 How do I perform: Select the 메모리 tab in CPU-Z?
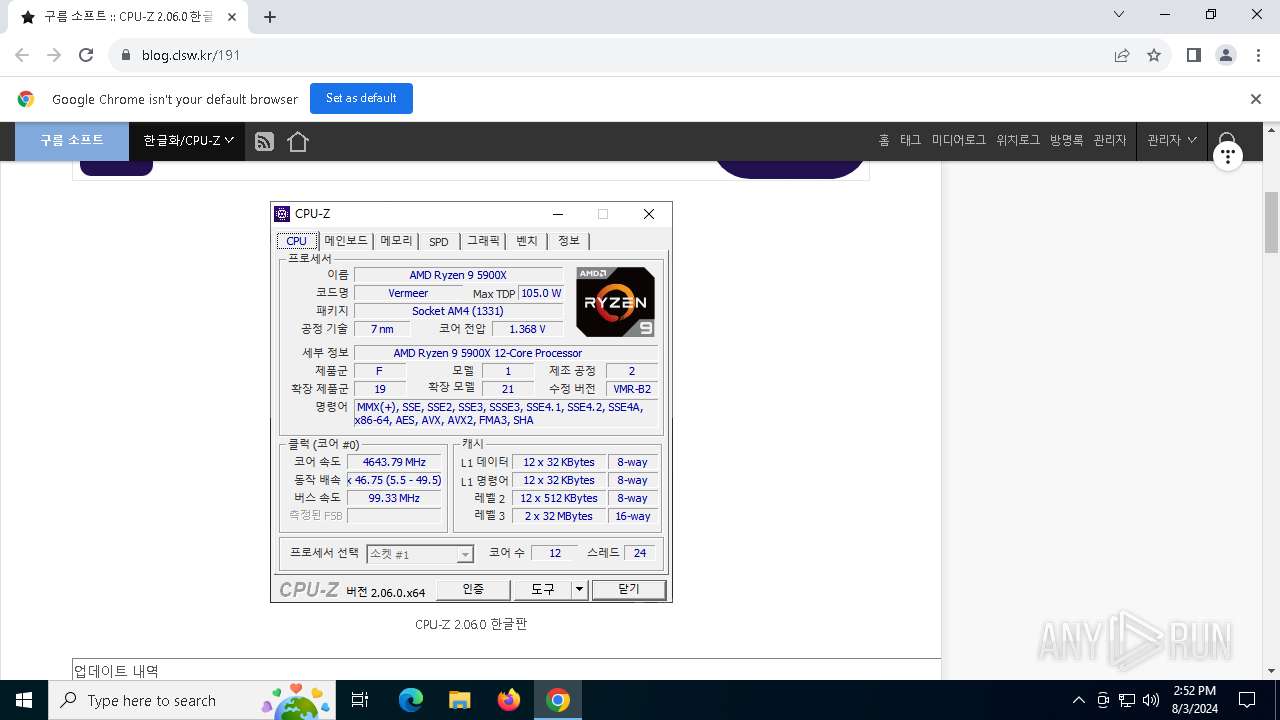[x=396, y=241]
